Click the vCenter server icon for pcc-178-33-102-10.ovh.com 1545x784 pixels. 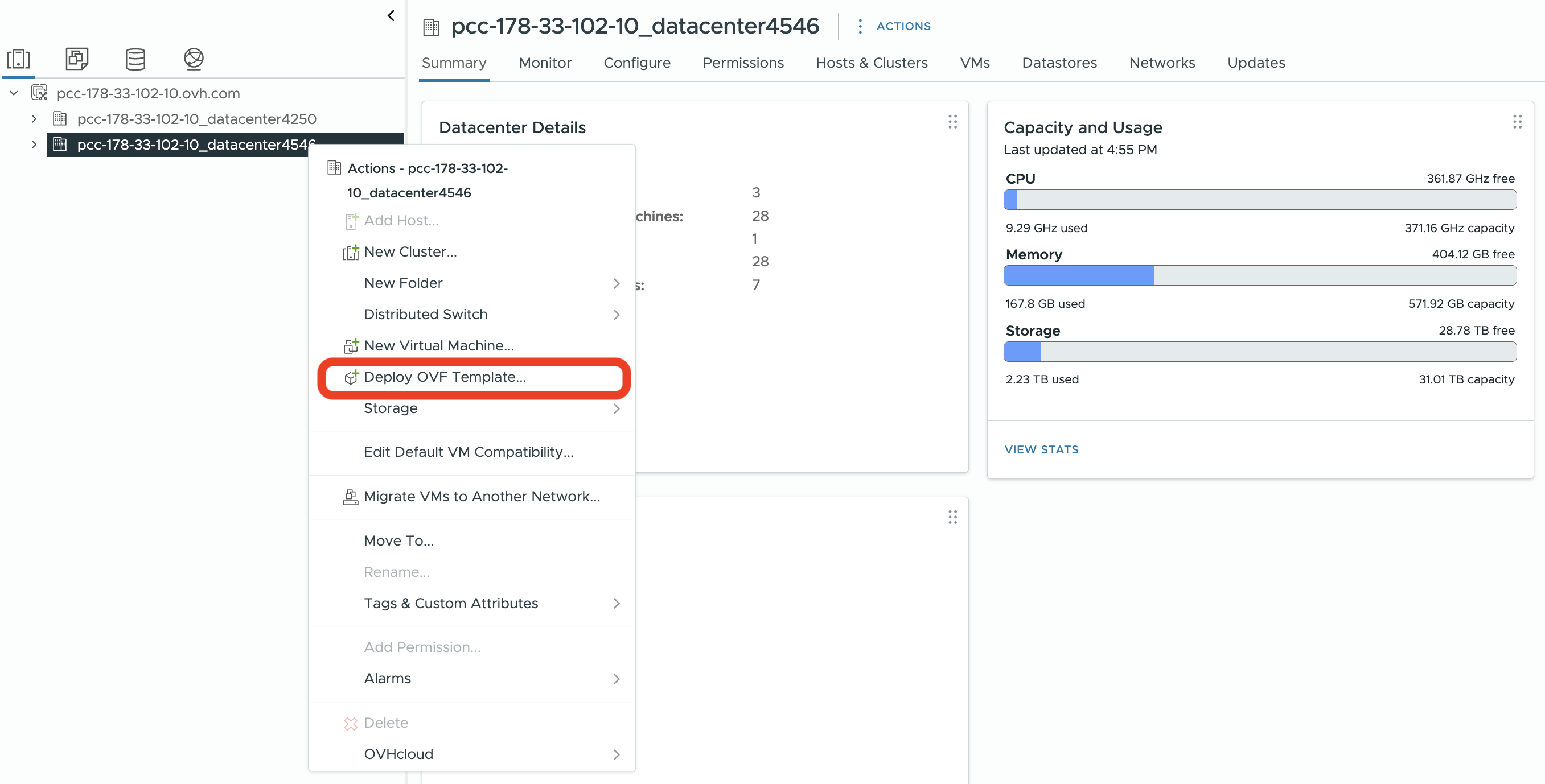tap(40, 93)
